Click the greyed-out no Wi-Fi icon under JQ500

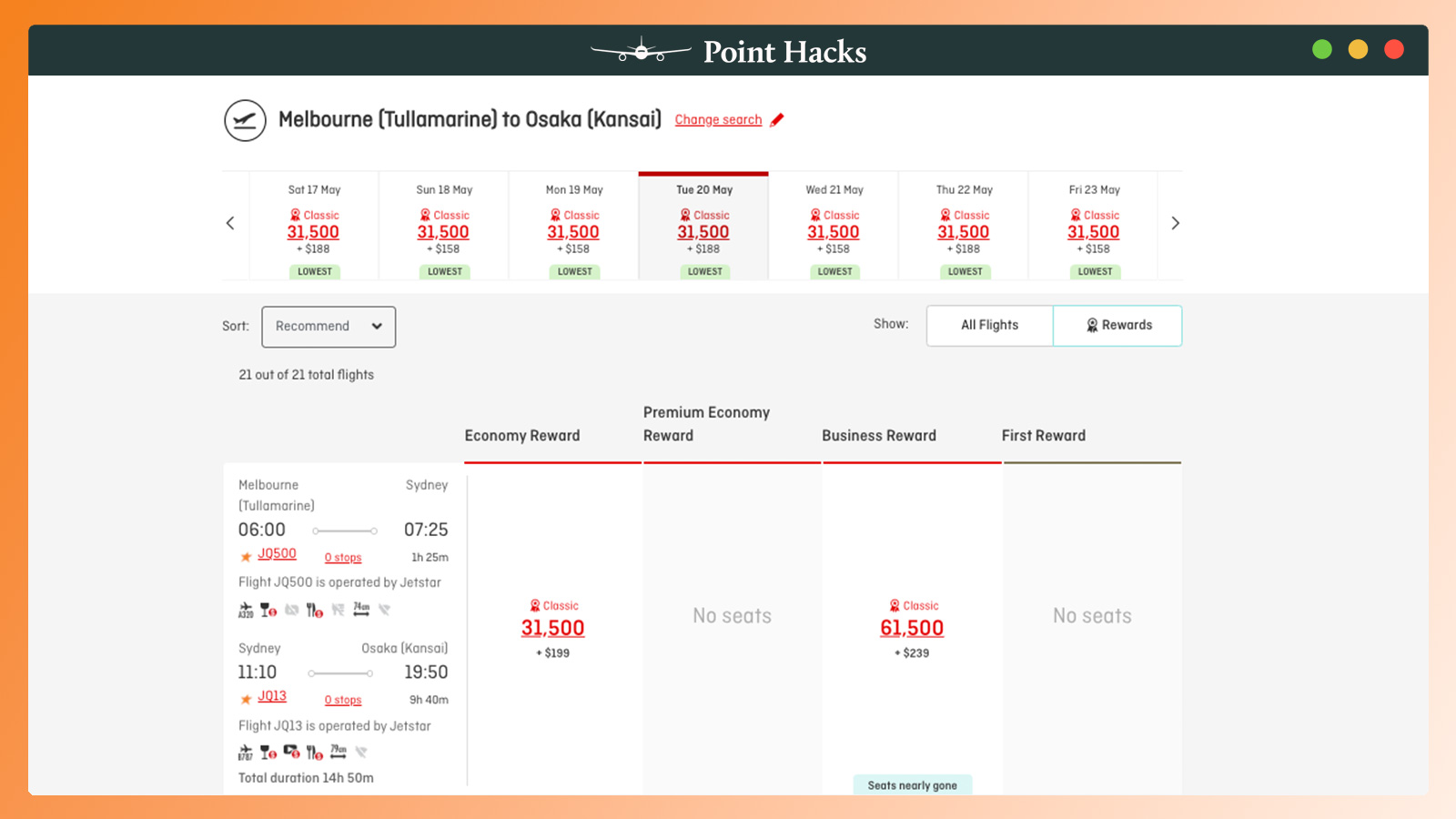click(x=384, y=610)
